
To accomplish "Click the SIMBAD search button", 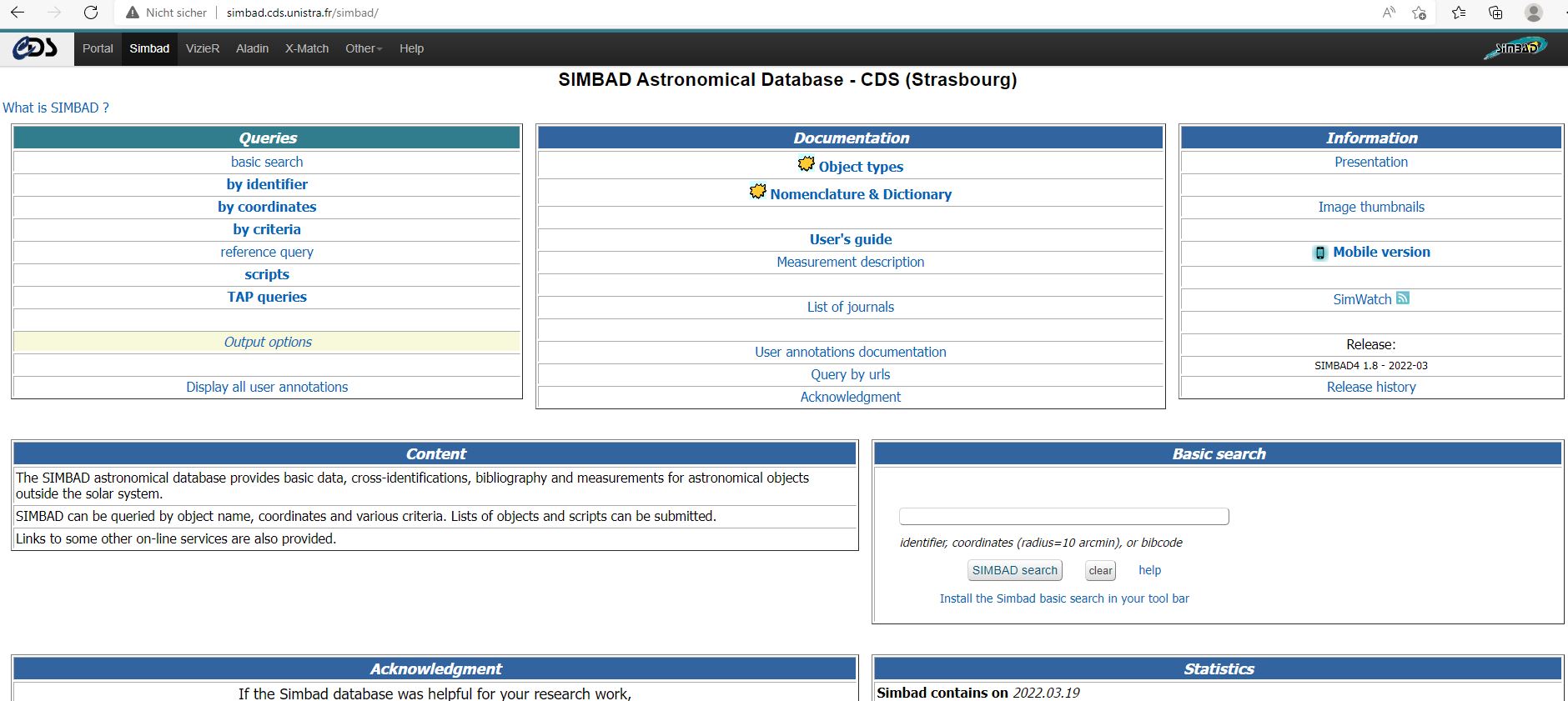I will (x=1015, y=570).
